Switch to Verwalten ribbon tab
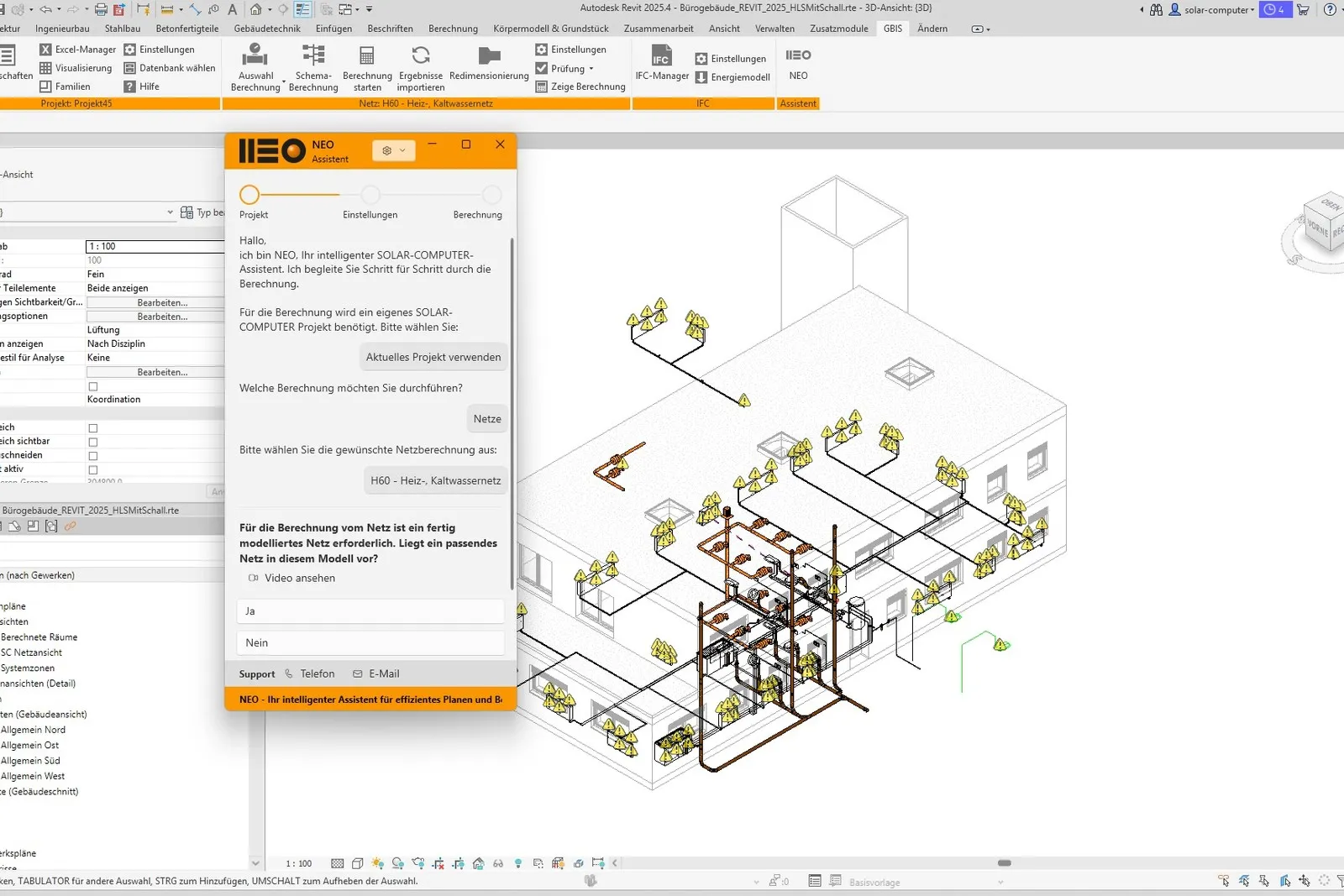 774,29
